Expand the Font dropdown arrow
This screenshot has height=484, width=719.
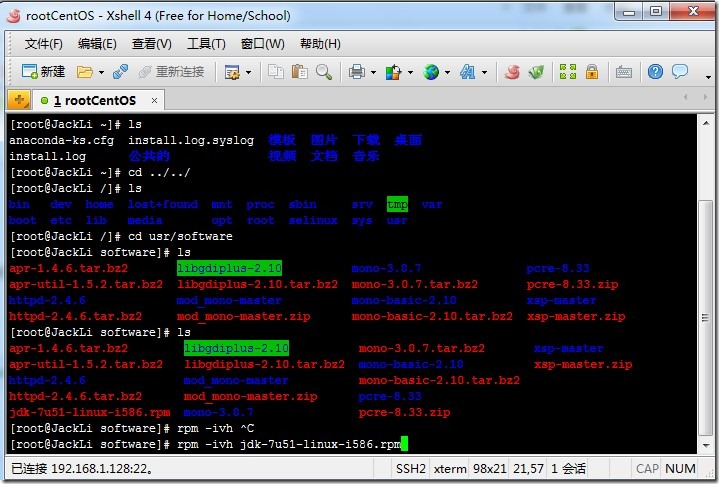pos(484,72)
